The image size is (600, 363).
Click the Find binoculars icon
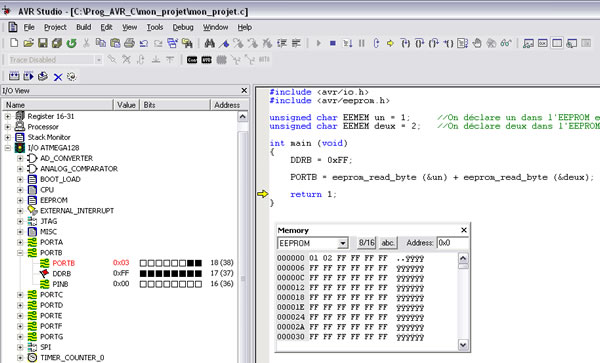pyautogui.click(x=209, y=43)
